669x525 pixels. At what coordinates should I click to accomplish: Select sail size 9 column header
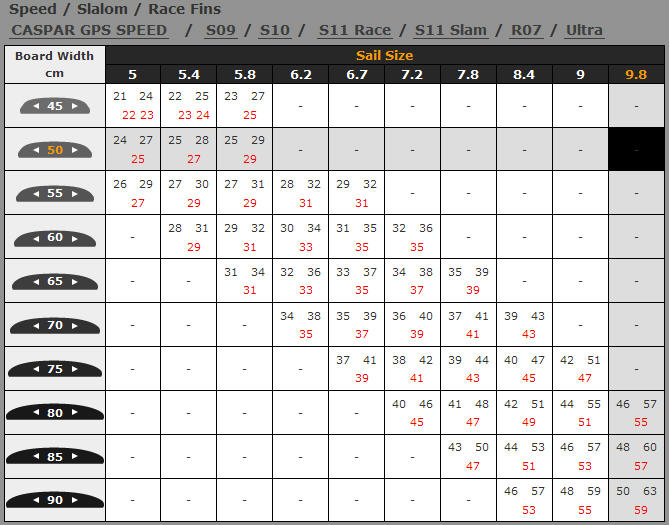(x=580, y=74)
